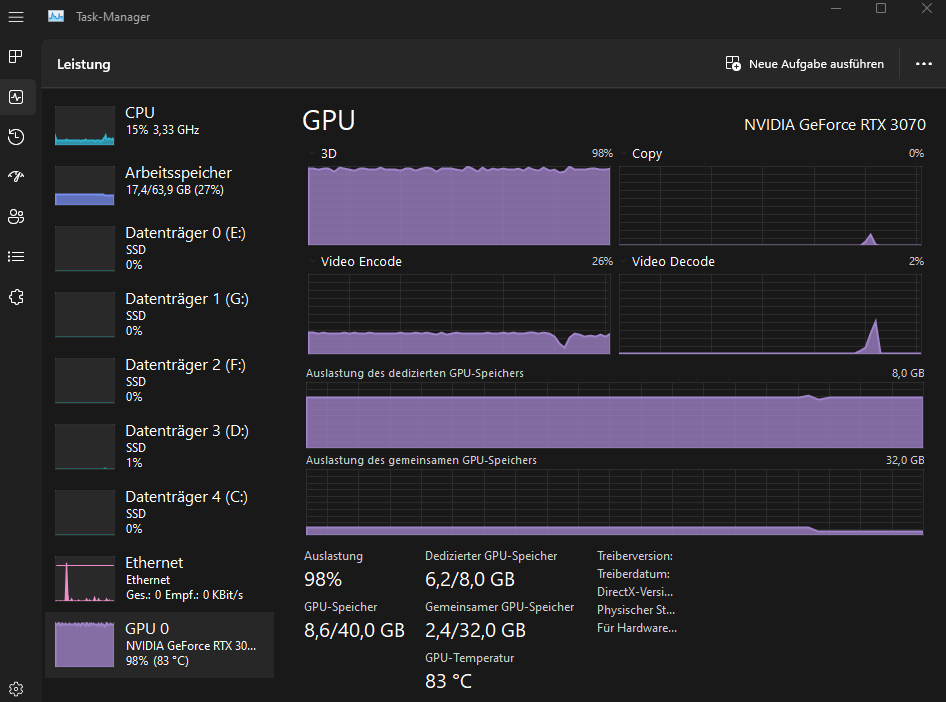The height and width of the screenshot is (702, 946).
Task: Click the 8,0 GB dedicated memory maximum label
Action: (908, 373)
